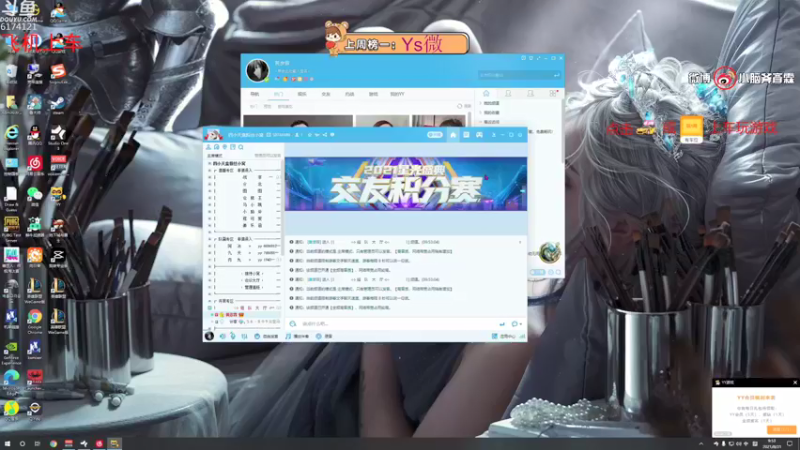Open the home icon in YY right sidebar
This screenshot has width=800, height=450.
coord(486,93)
